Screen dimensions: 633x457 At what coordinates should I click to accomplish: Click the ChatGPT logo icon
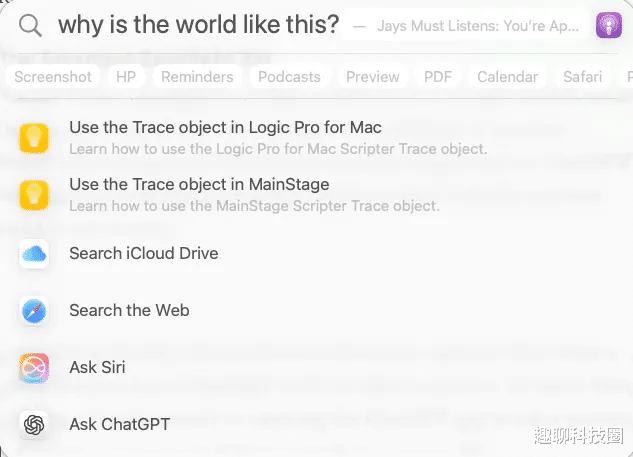coord(34,425)
